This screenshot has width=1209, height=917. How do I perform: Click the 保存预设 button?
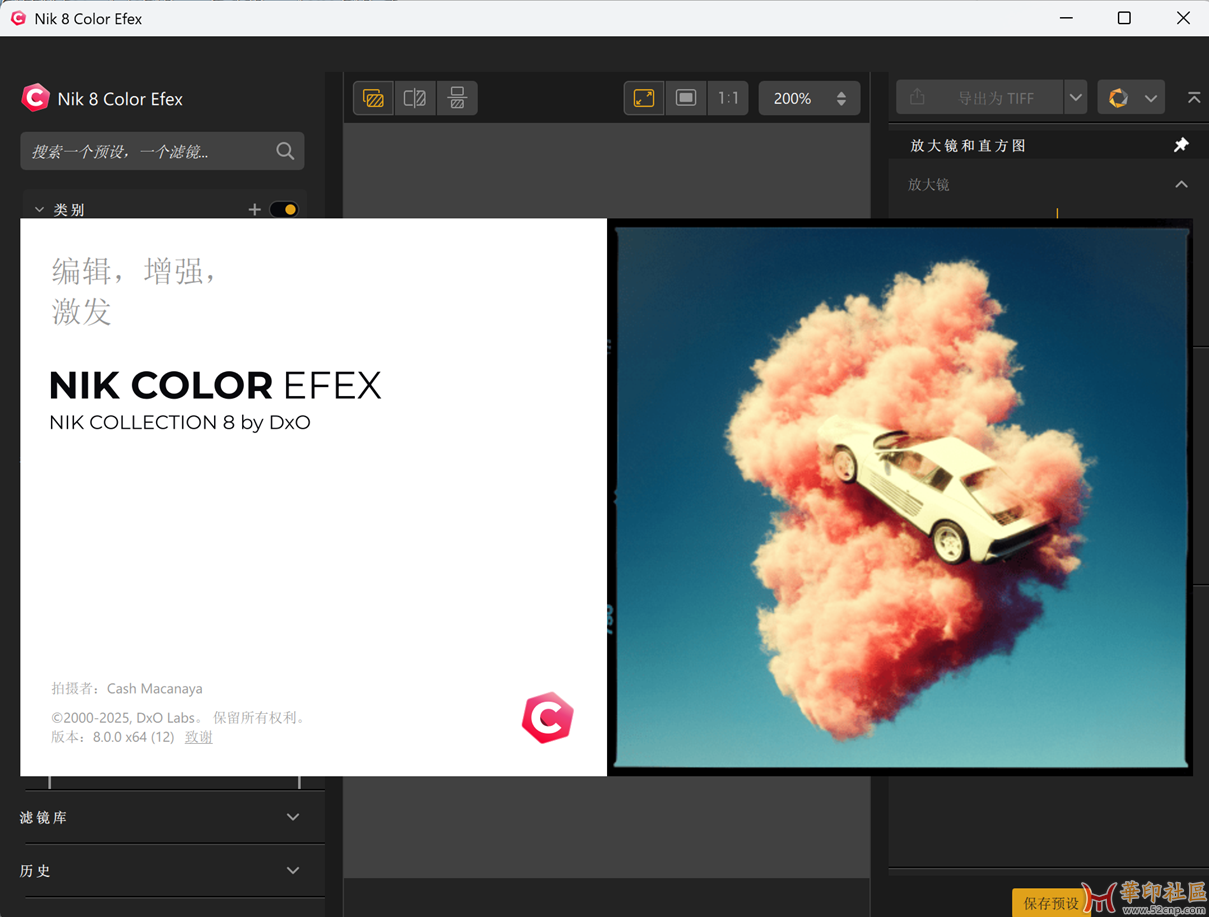[1050, 903]
